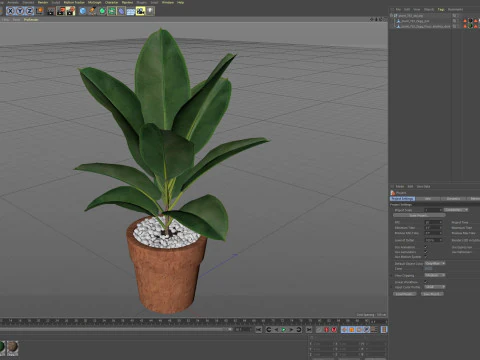Expand the View Clipping disclosure triangle

(392, 276)
